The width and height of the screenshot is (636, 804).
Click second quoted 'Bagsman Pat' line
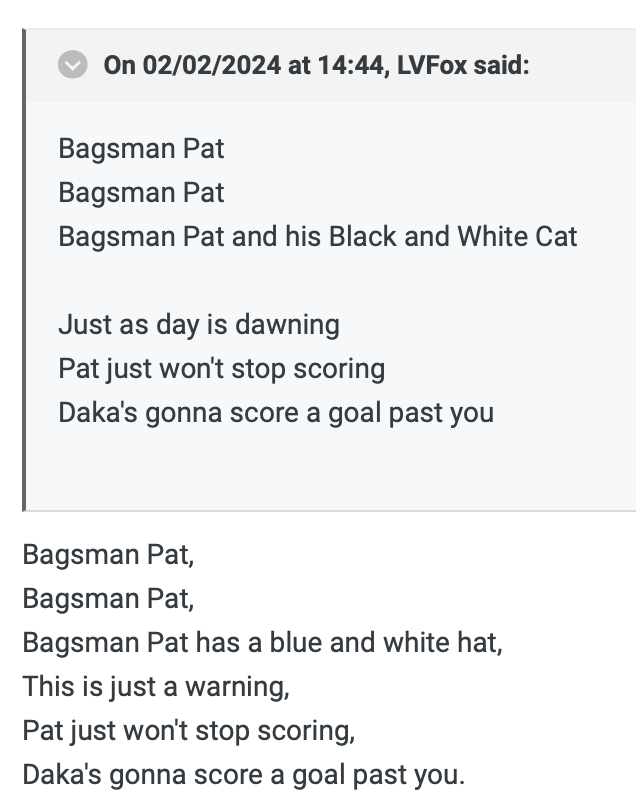point(141,193)
